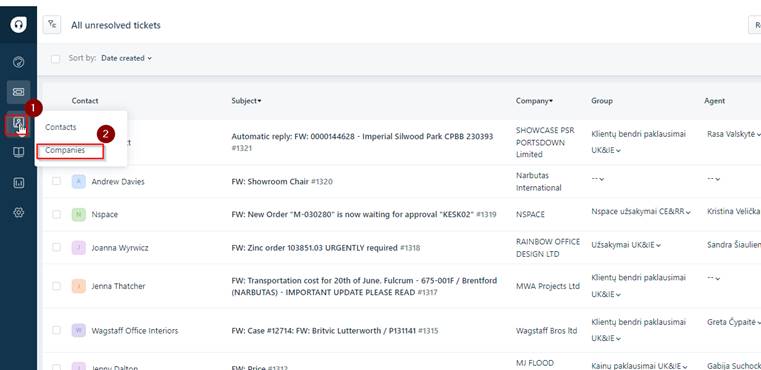Choose Contacts from the flyout menu
Screen dimensions: 761x370
pos(61,127)
